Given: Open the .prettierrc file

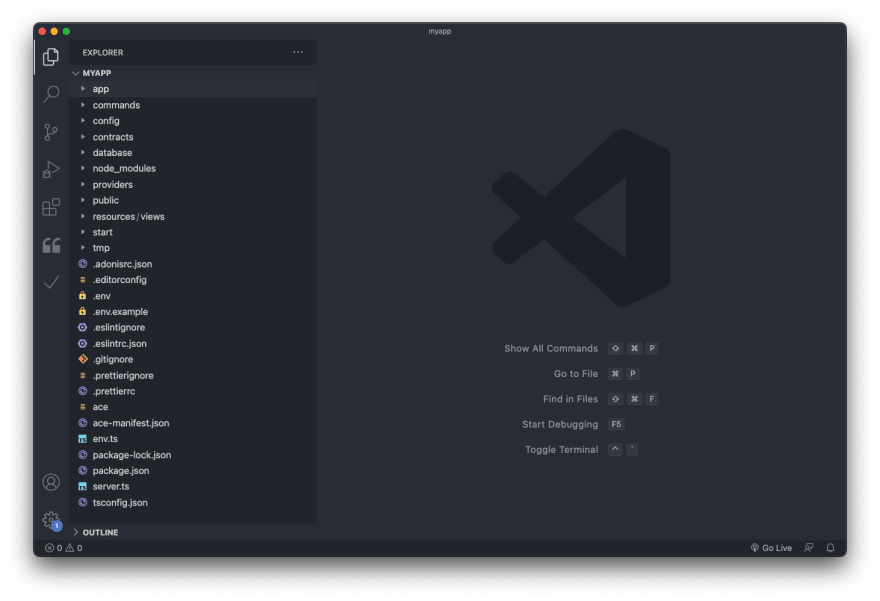Looking at the screenshot, I should click(x=192, y=391).
